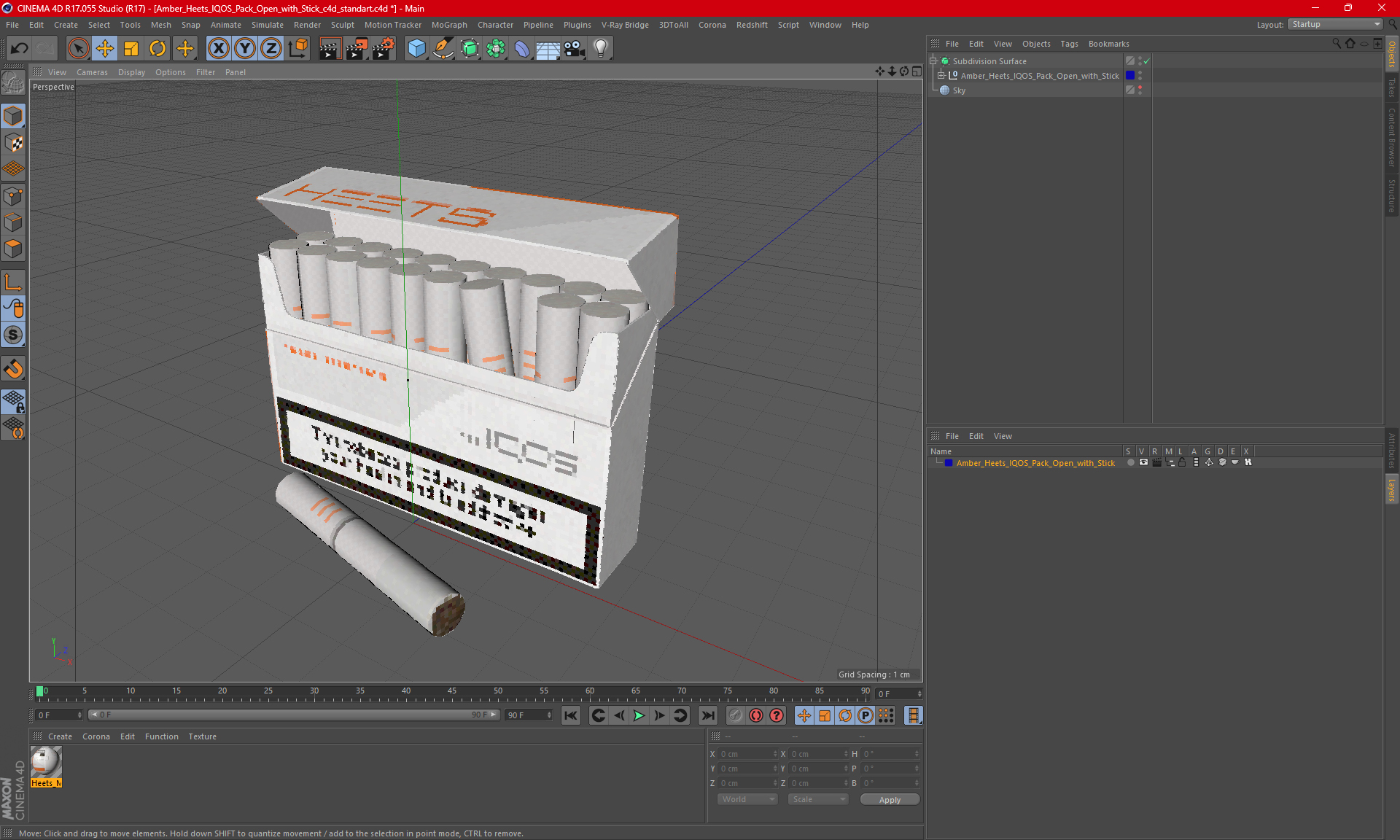Click the timeline preview range slider bar

(x=295, y=715)
